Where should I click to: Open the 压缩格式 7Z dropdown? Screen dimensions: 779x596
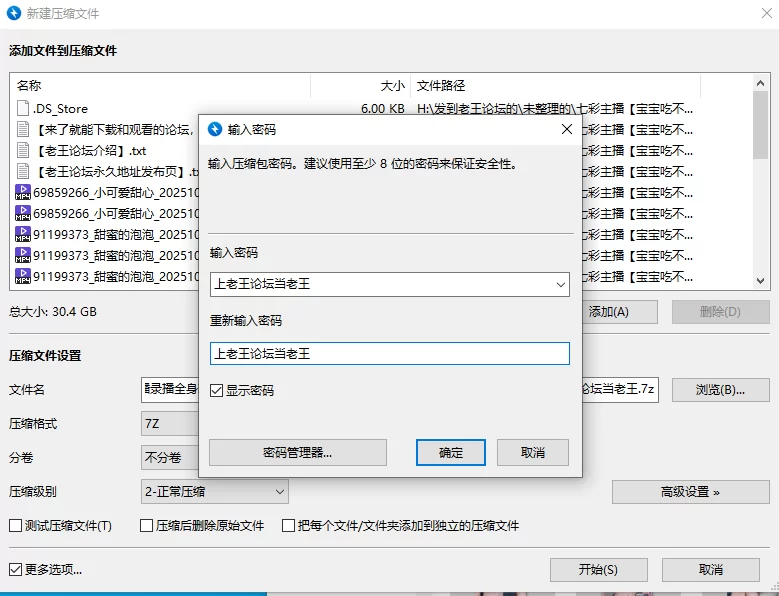(x=169, y=424)
